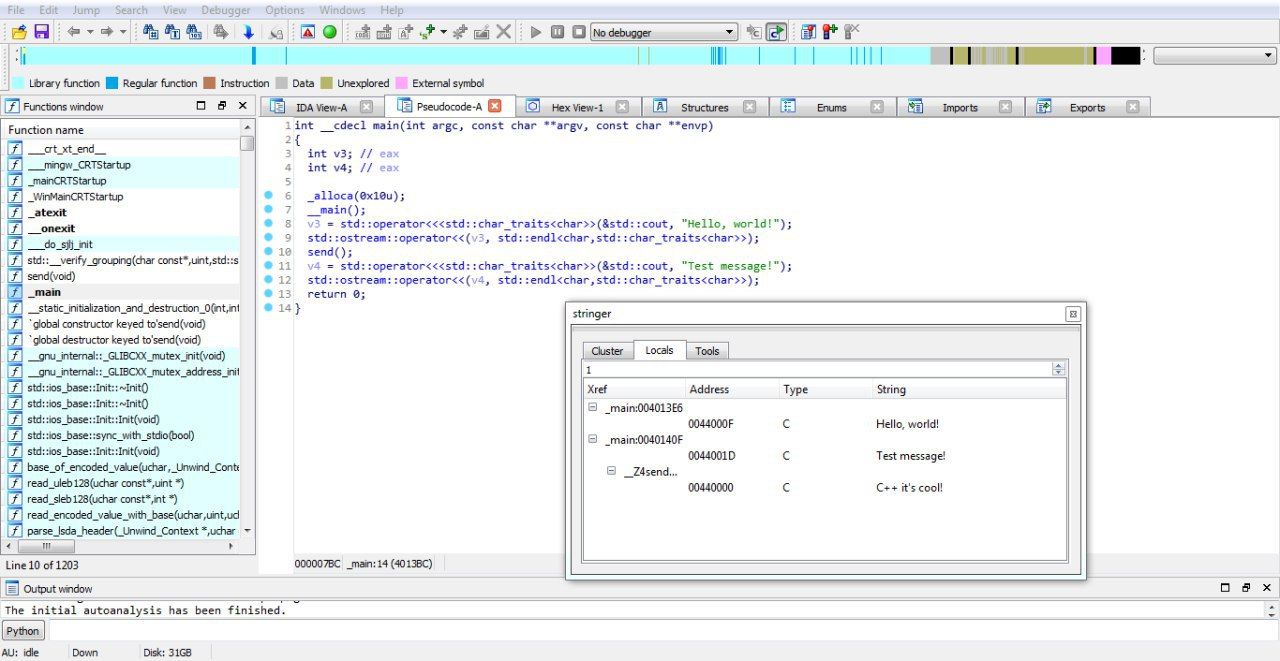Click the stringer filter input field
Screen dimensions: 1280x661
(818, 369)
